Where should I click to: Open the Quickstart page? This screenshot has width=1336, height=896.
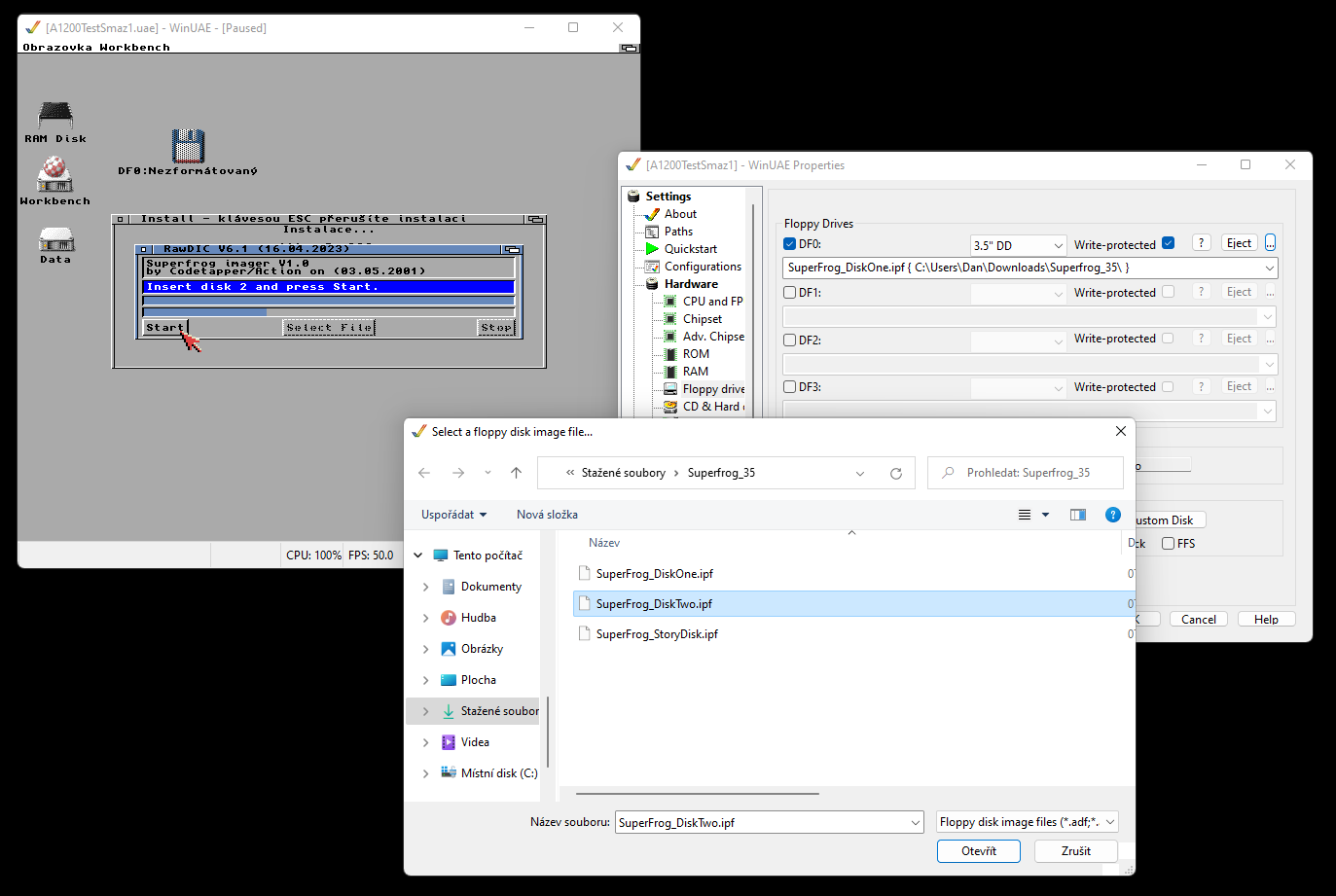point(690,249)
